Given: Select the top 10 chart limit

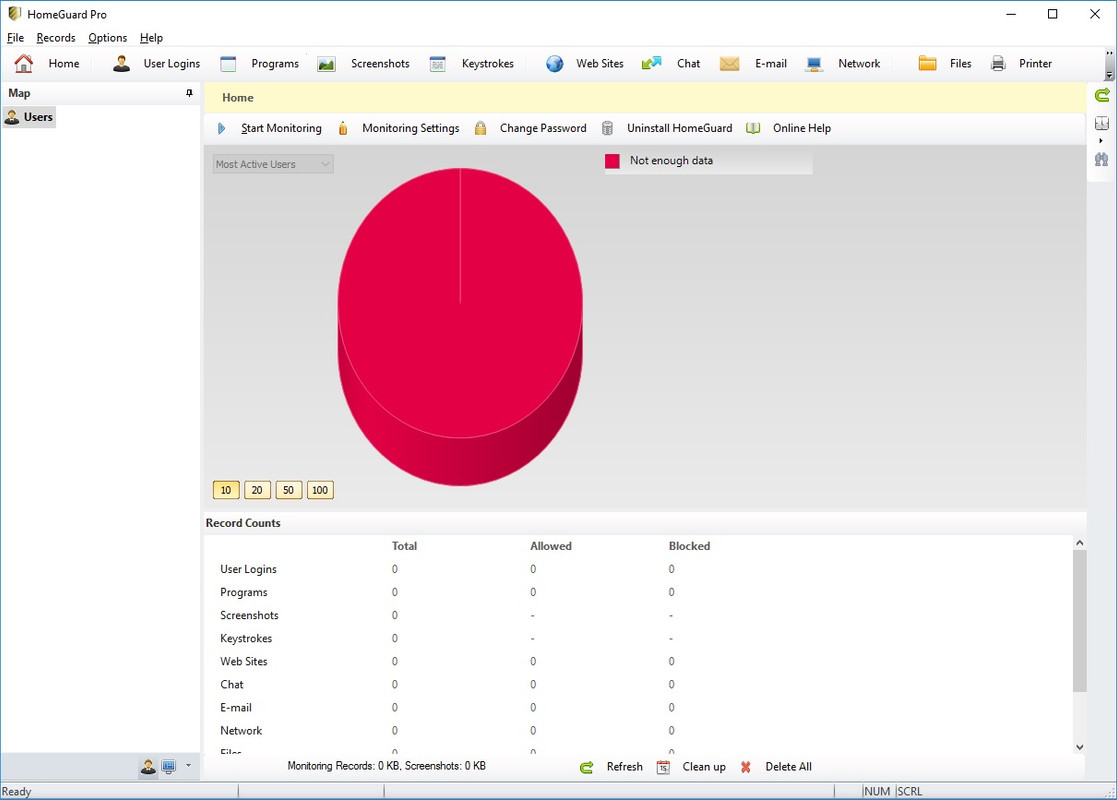Looking at the screenshot, I should [x=226, y=490].
